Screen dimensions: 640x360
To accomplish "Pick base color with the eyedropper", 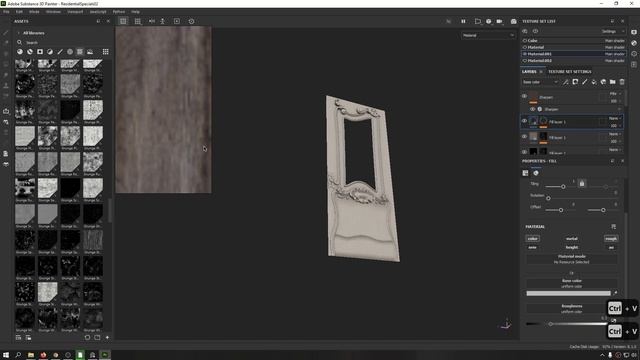I will (615, 293).
